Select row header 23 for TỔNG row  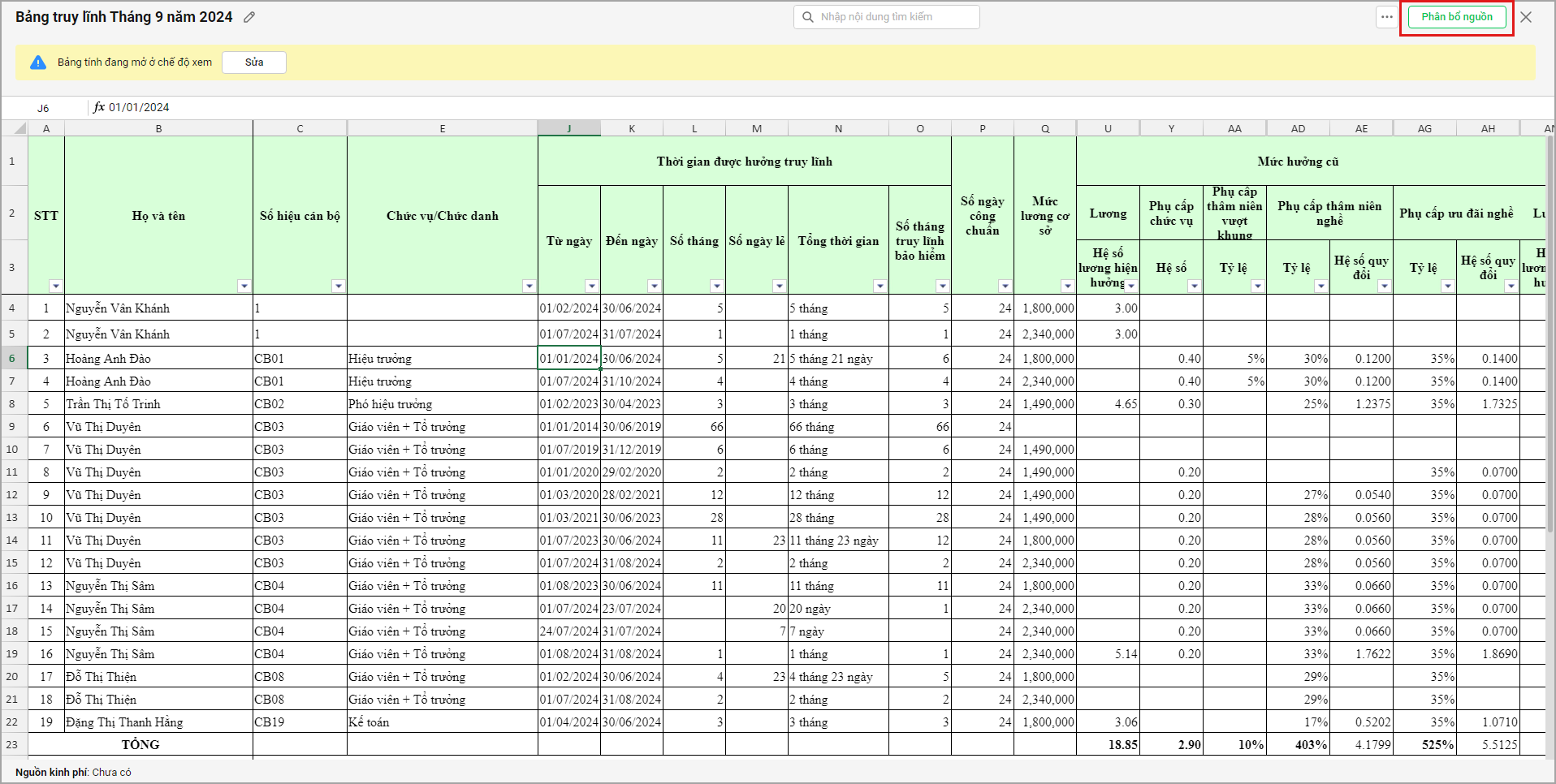tap(12, 744)
